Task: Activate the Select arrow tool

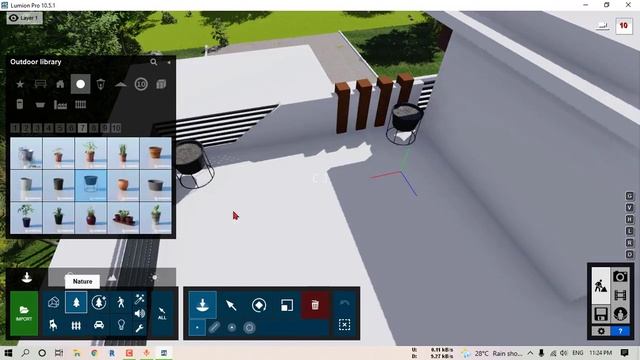Action: click(x=231, y=305)
